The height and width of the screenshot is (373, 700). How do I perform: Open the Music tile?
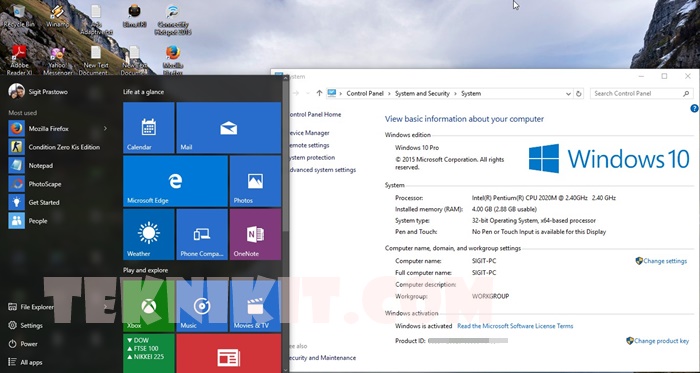[x=202, y=306]
